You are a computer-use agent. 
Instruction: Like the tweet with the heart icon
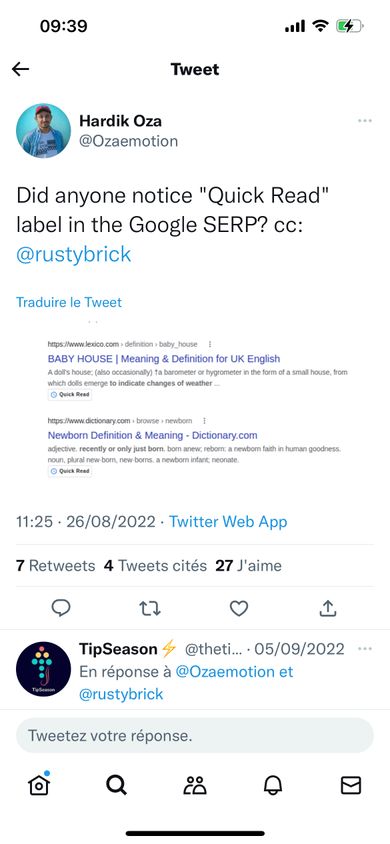click(239, 608)
